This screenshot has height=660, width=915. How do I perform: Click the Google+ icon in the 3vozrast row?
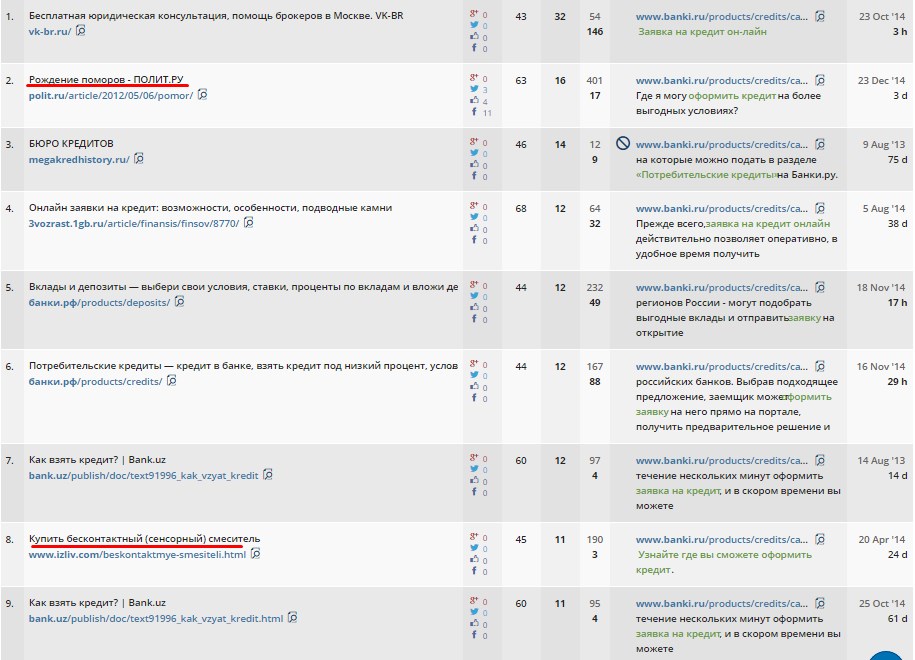point(474,206)
